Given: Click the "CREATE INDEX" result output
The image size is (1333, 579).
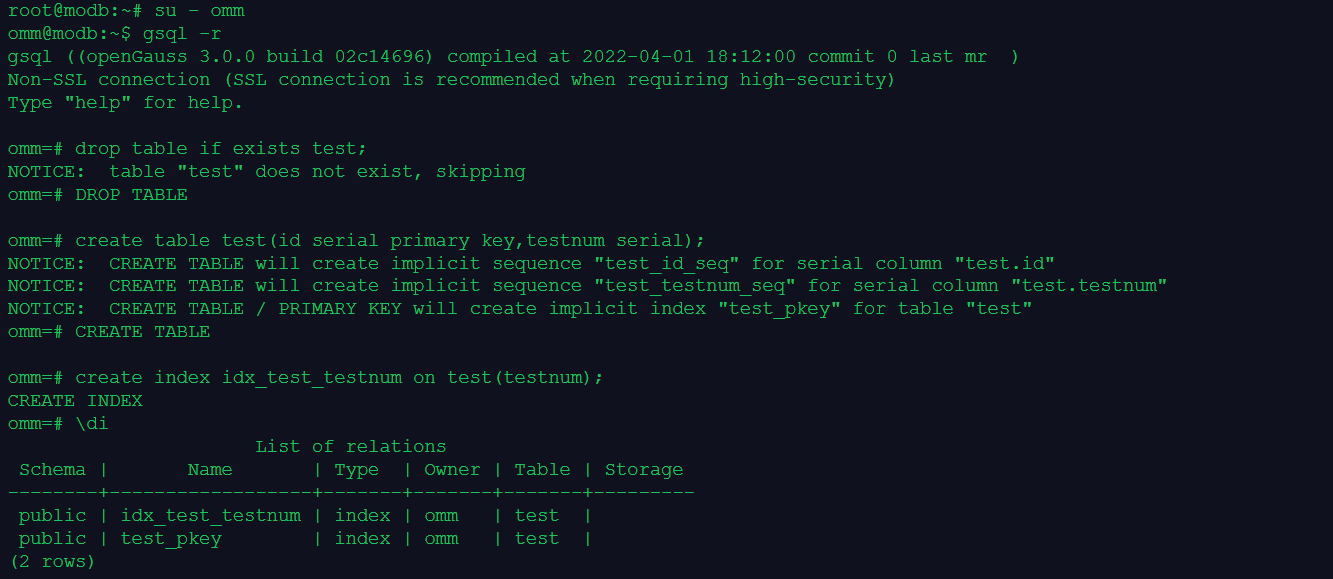Looking at the screenshot, I should [x=75, y=401].
